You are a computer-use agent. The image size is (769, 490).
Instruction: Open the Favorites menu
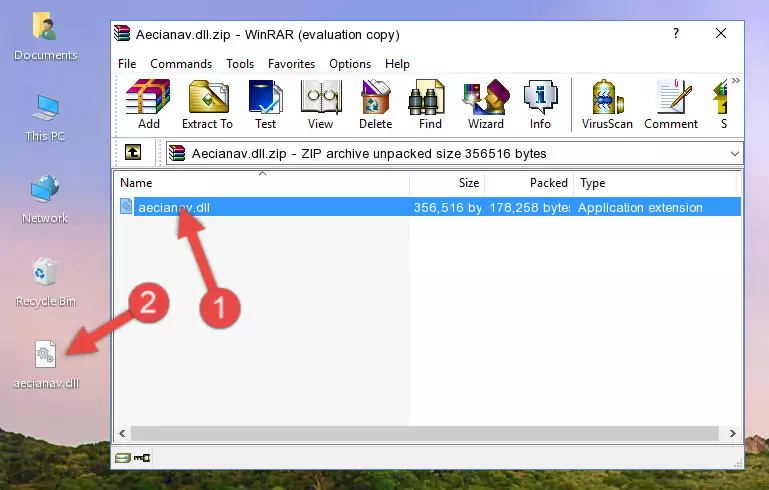click(x=291, y=64)
